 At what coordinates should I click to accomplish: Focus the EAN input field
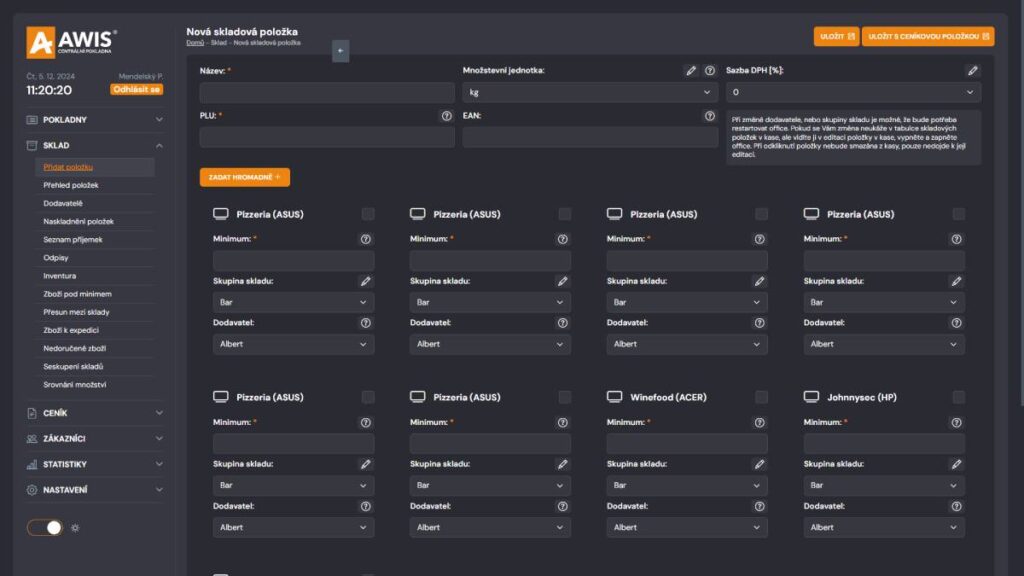tap(590, 137)
